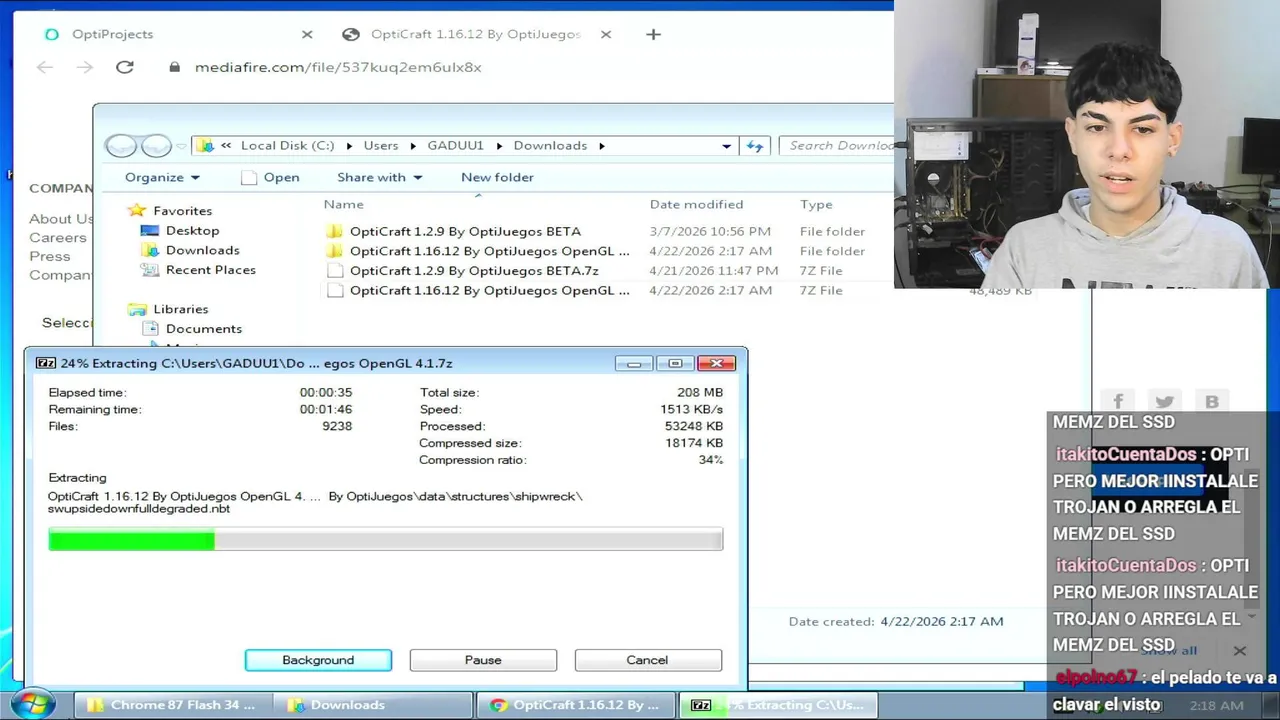1280x720 pixels.
Task: Click Open in Explorer toolbar
Action: 271,177
